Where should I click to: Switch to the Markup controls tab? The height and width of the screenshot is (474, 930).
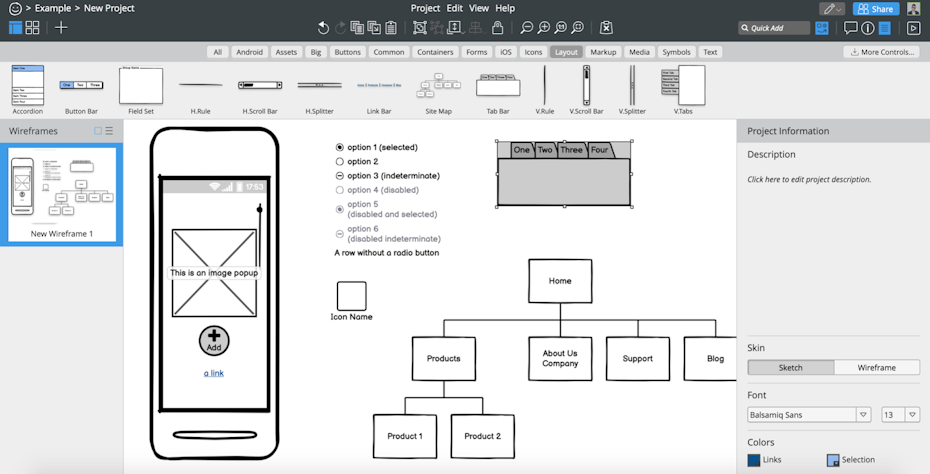pos(603,52)
